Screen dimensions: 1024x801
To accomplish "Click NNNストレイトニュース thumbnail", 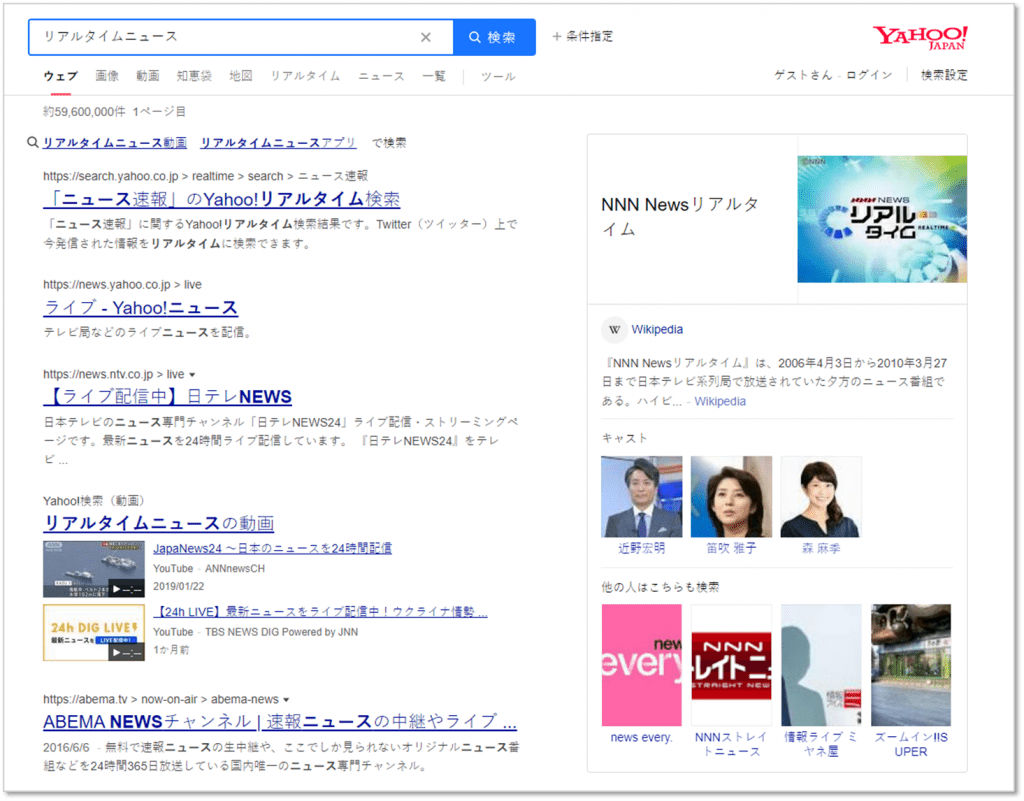I will tap(731, 665).
